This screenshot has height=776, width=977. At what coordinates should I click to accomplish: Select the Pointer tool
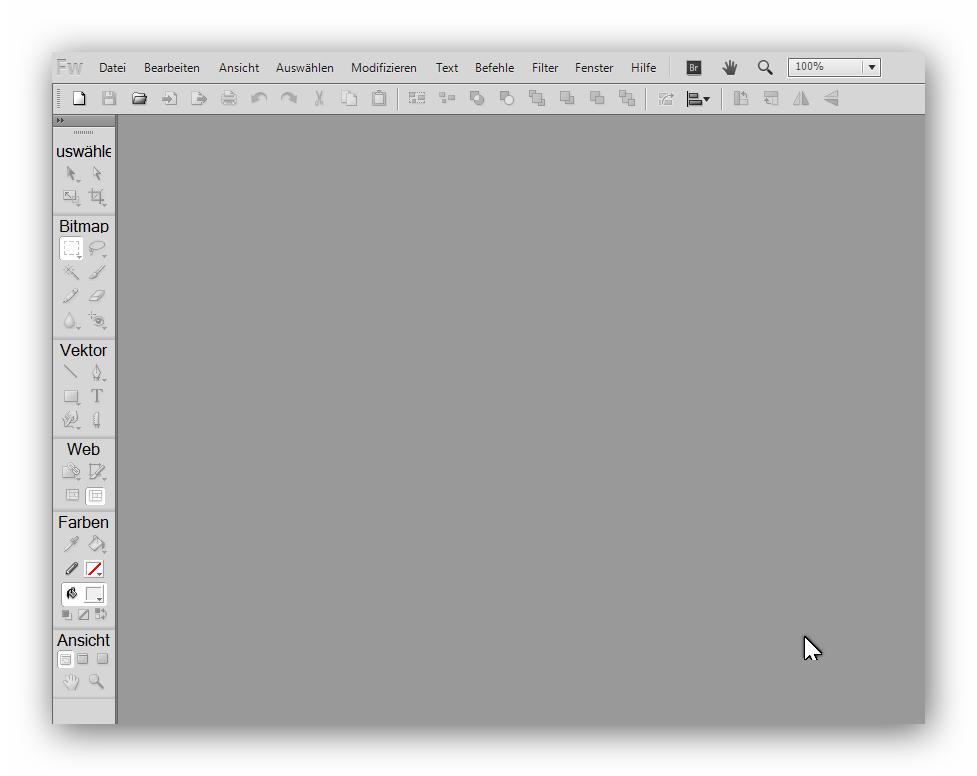click(x=72, y=174)
